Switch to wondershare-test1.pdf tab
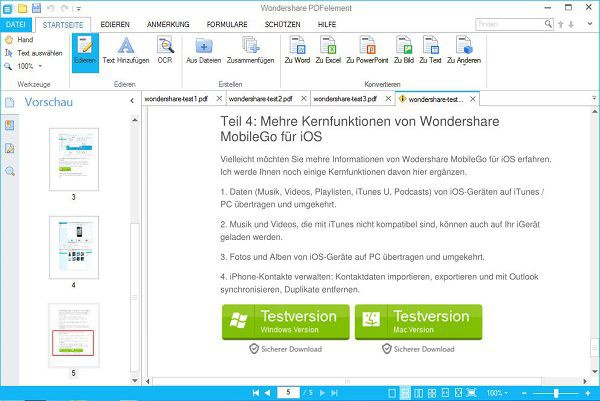Screen dimensions: 600x401 [x=176, y=99]
